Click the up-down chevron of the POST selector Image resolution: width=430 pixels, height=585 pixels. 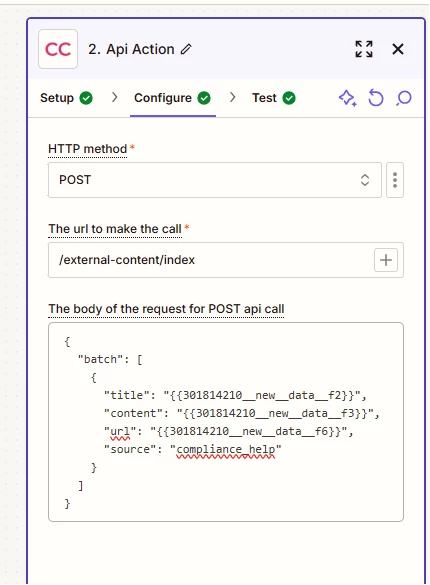coord(365,180)
